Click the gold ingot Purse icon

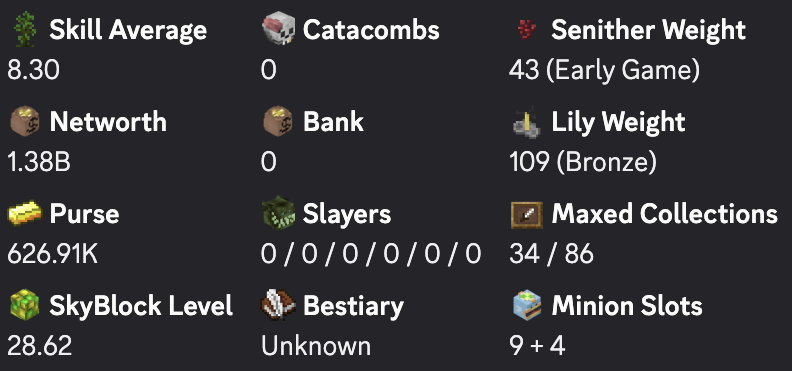point(25,214)
